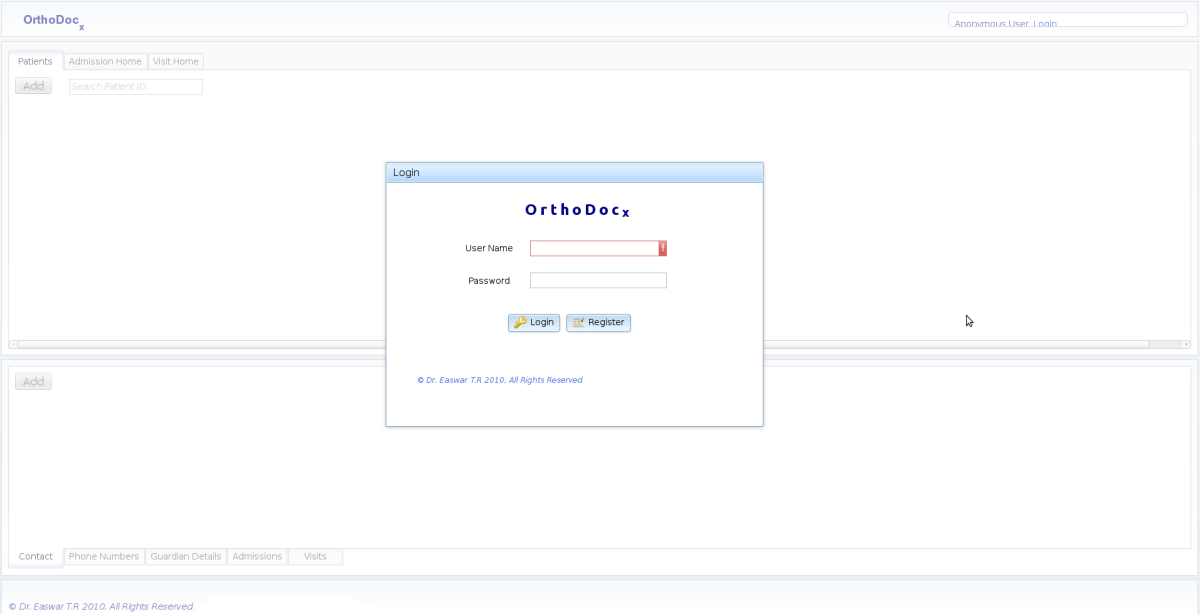Viewport: 1200px width, 614px height.
Task: Open the Login link beside Anonymous User
Action: pyautogui.click(x=1045, y=23)
